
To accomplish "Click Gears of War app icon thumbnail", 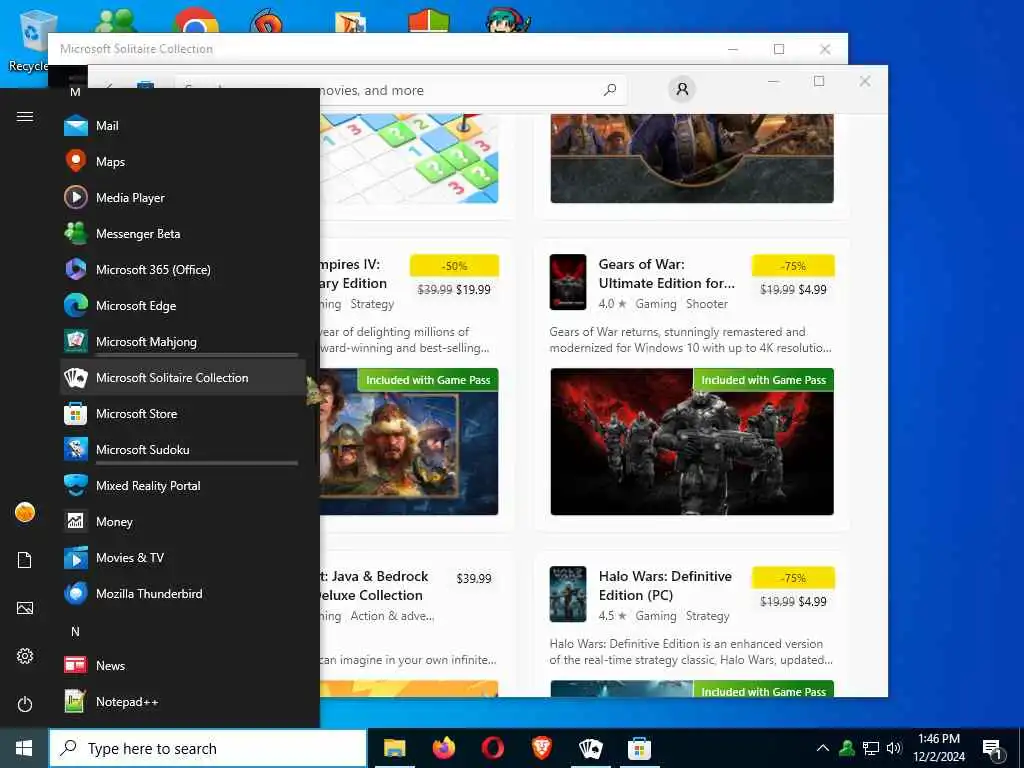I will click(568, 281).
